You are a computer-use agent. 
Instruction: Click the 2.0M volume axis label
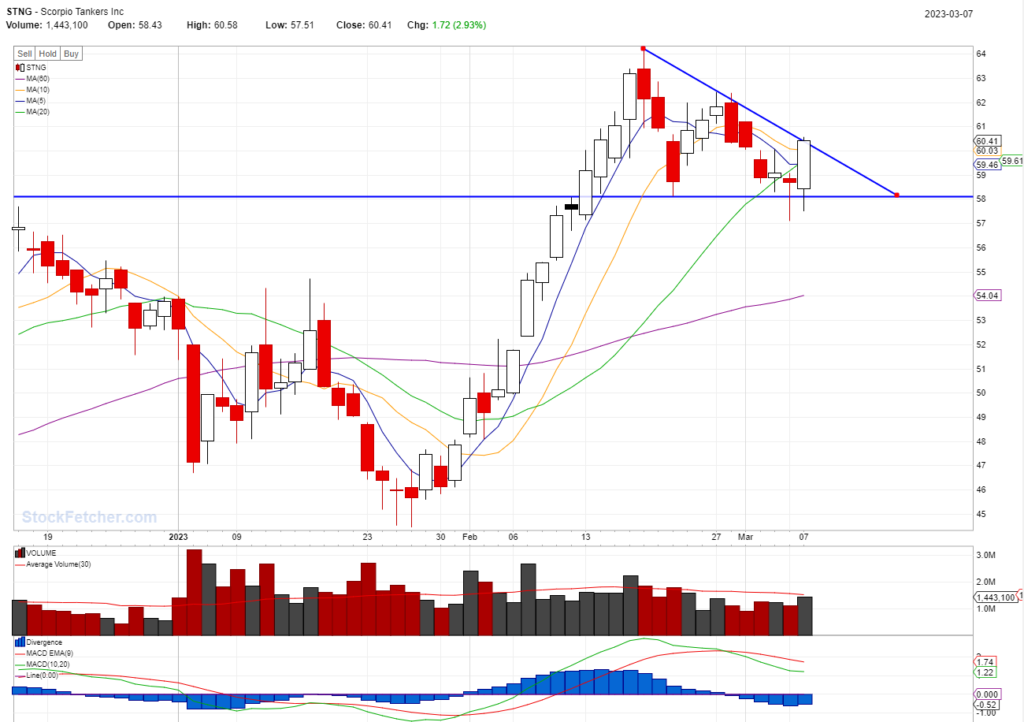click(x=985, y=582)
